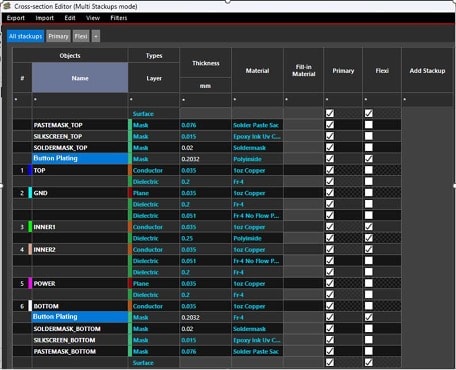Select the PASTEMASK_TOP name cell
Screen dimensions: 456x370
point(80,125)
